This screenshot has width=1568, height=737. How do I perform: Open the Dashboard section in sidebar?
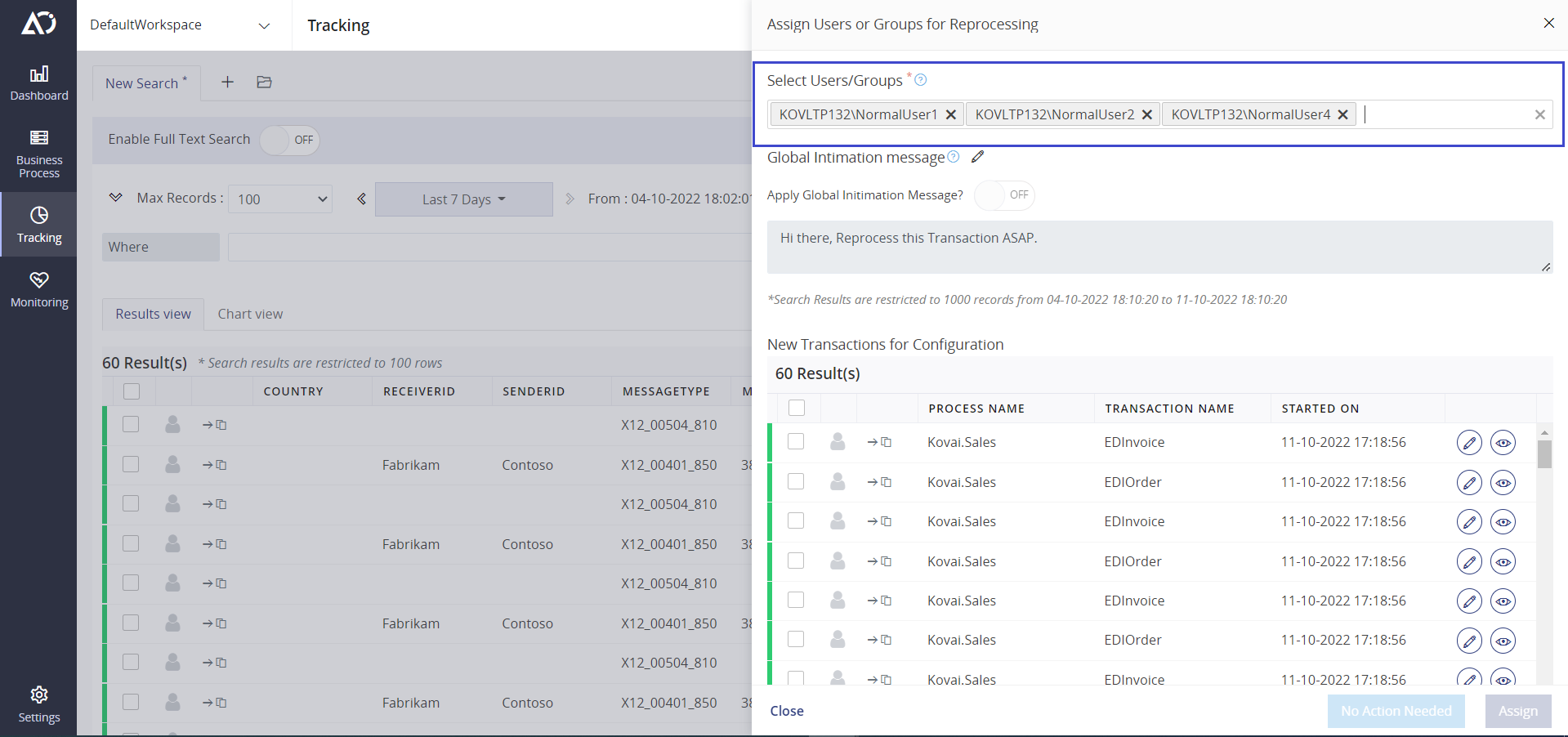[38, 83]
